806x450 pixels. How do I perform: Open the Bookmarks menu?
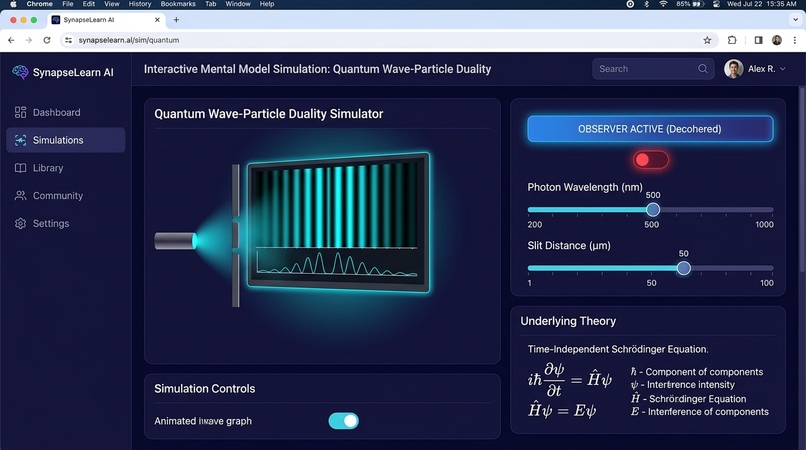pos(178,4)
